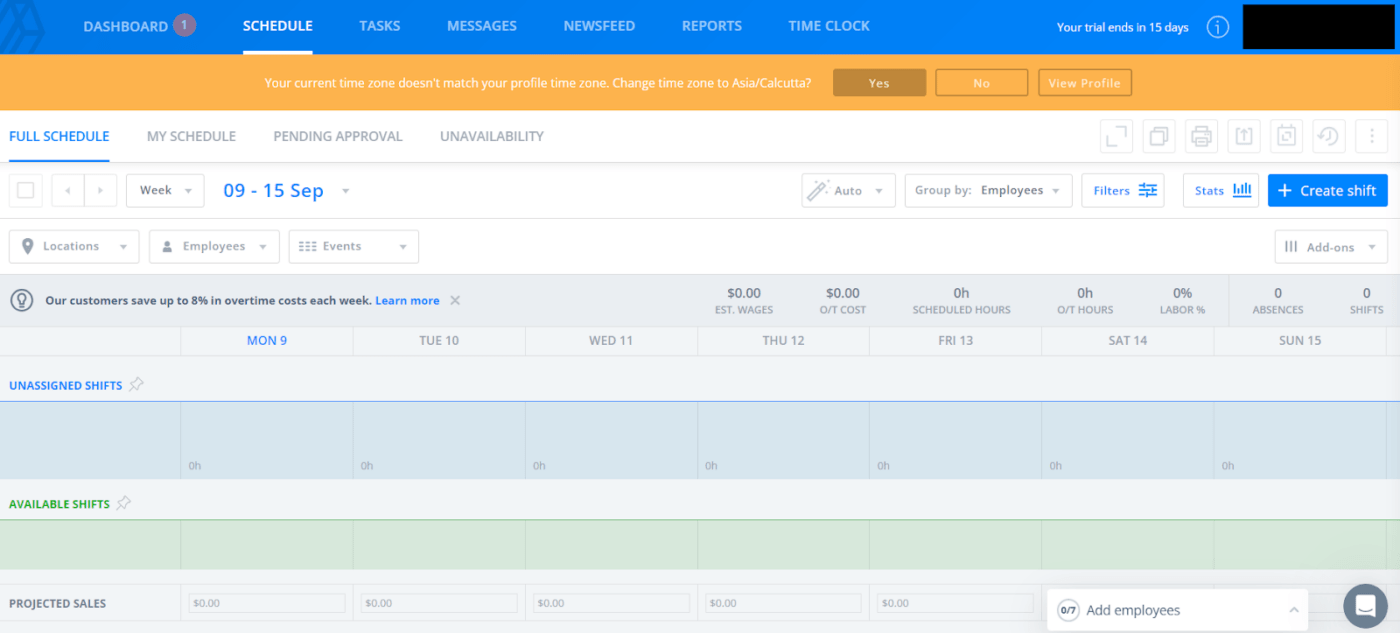Click Friday's projected sales field
1400x633 pixels.
click(955, 603)
